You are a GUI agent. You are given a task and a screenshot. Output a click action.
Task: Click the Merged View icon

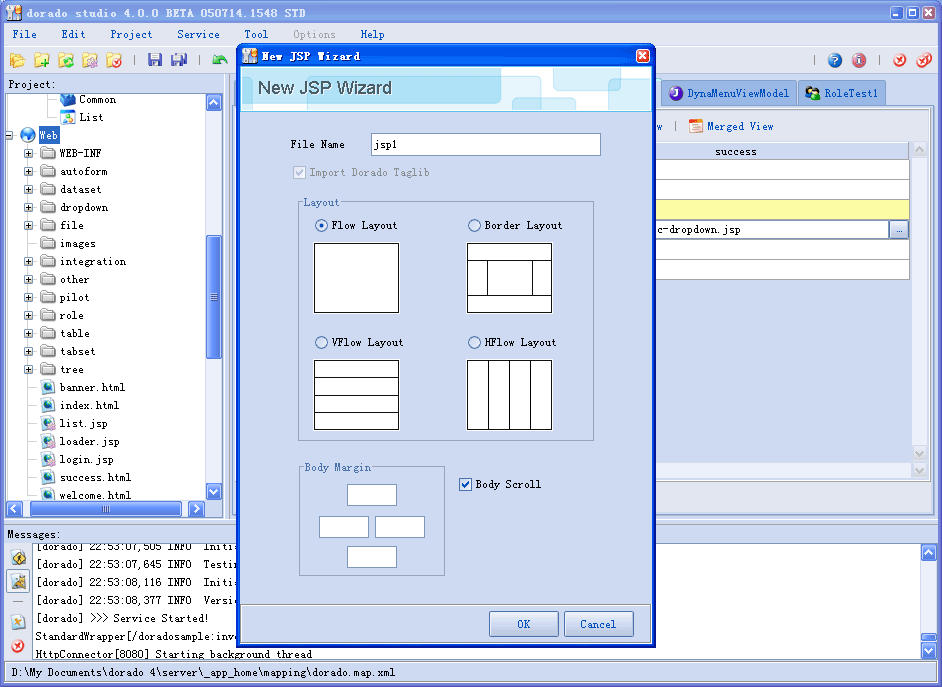[696, 126]
